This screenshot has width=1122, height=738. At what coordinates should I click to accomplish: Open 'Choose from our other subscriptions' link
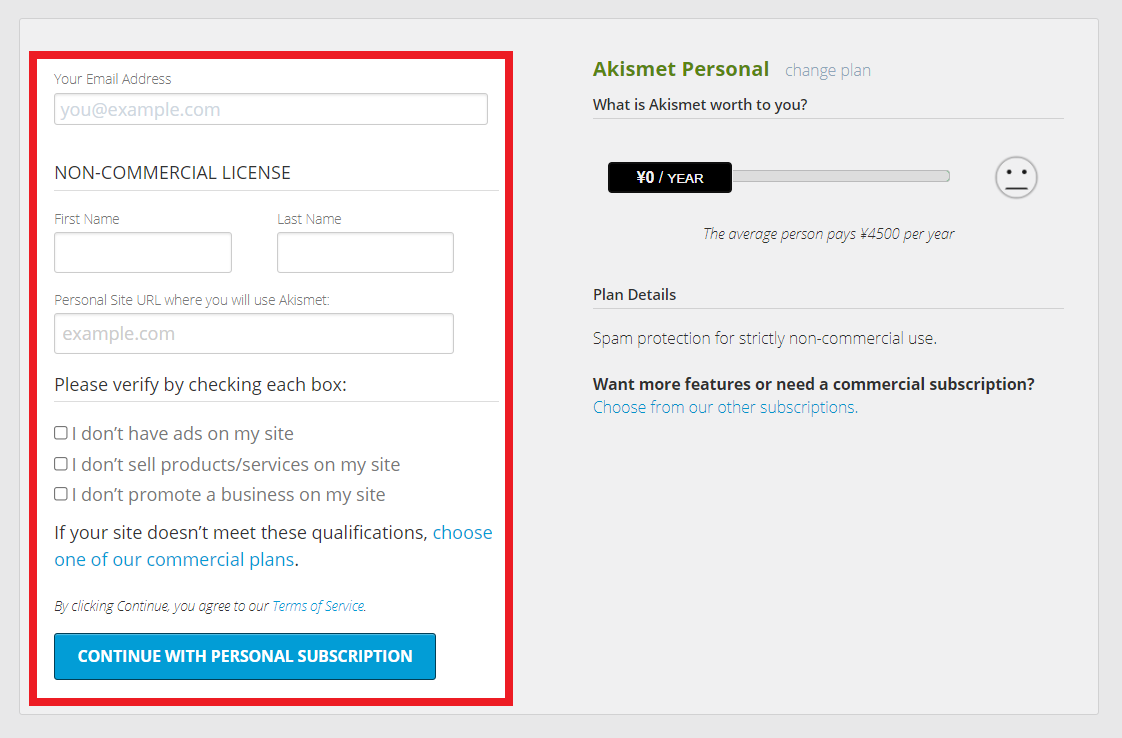[726, 407]
